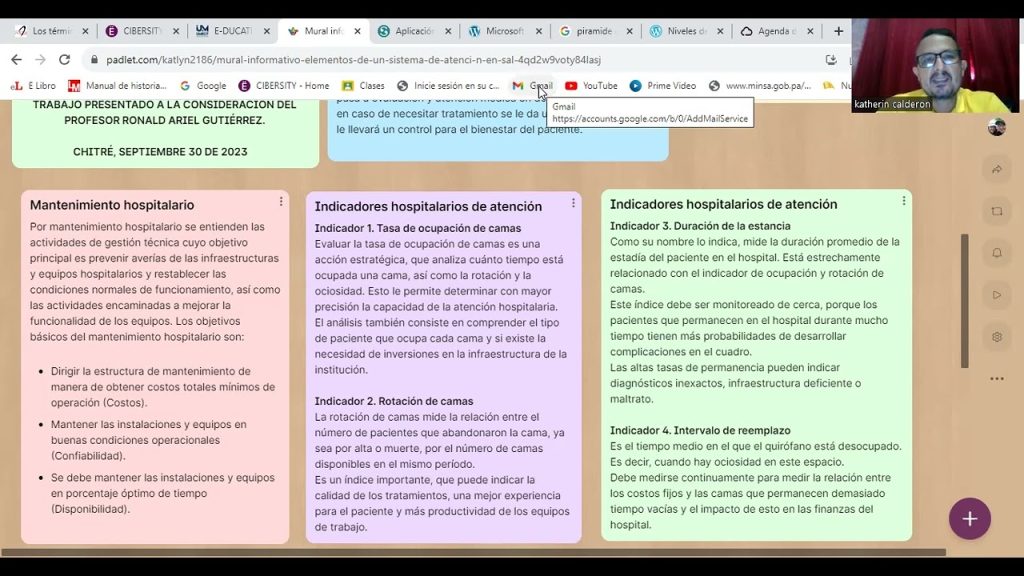Click katherin calderon webcam thumbnail

935,65
